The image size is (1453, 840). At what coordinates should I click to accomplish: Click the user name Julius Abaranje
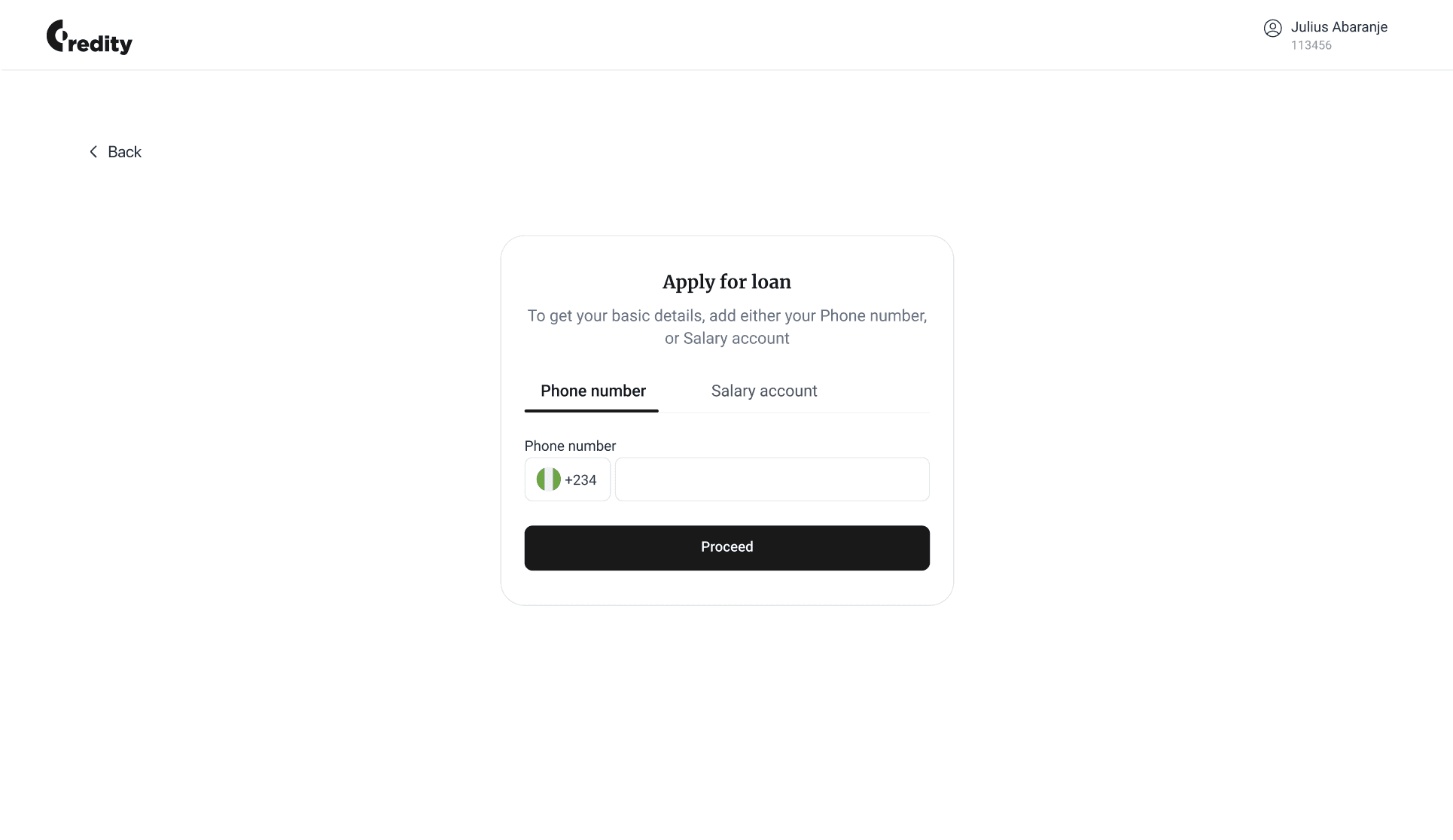click(1339, 26)
